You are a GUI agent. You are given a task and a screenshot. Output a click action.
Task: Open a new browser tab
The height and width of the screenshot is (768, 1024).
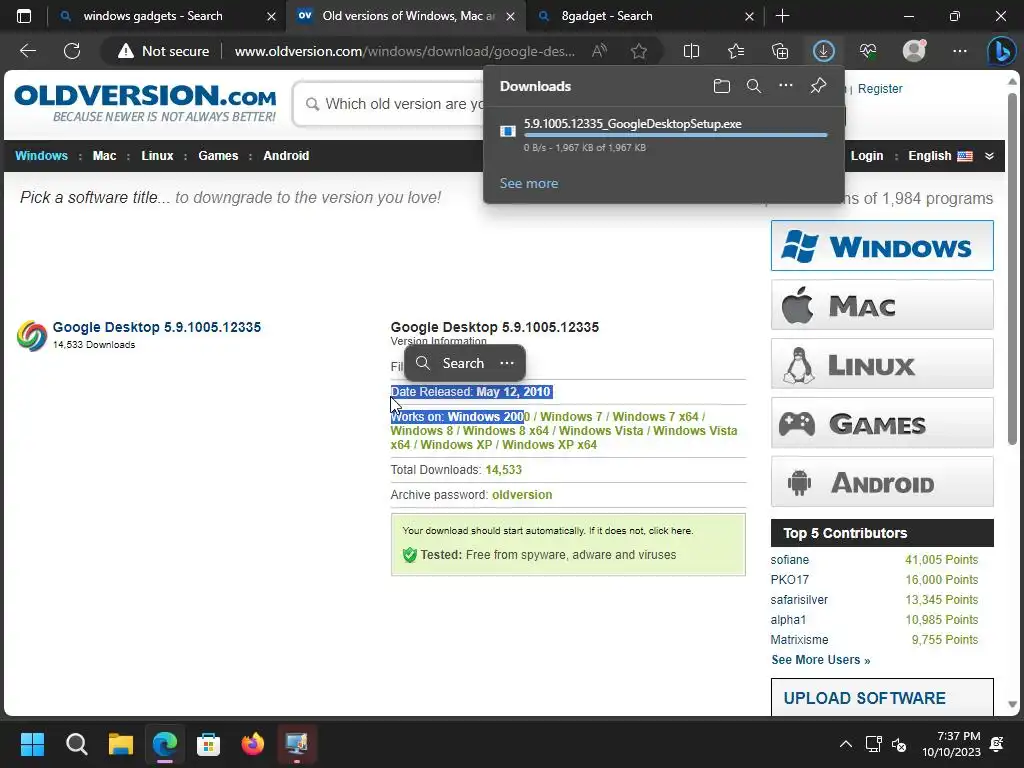point(782,16)
